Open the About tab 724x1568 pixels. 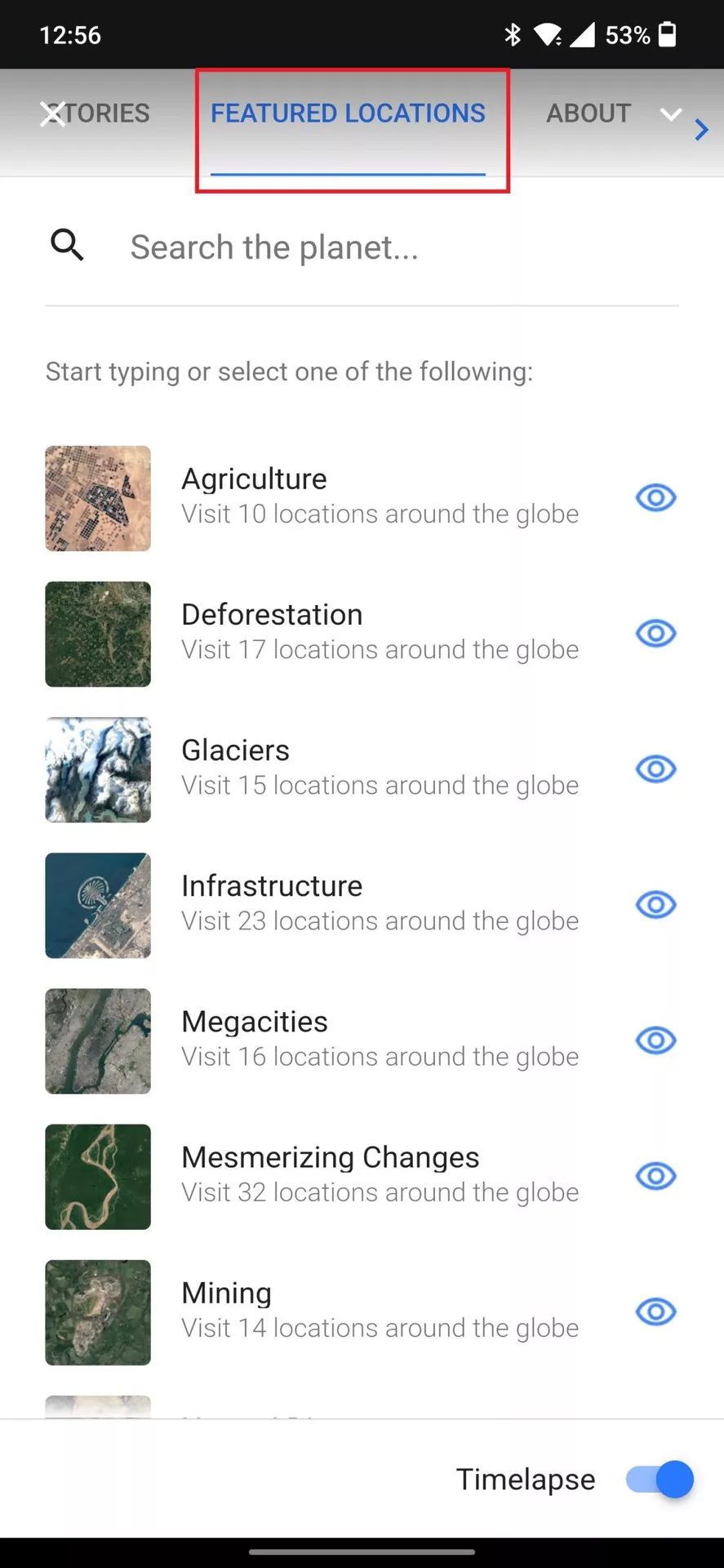[589, 114]
